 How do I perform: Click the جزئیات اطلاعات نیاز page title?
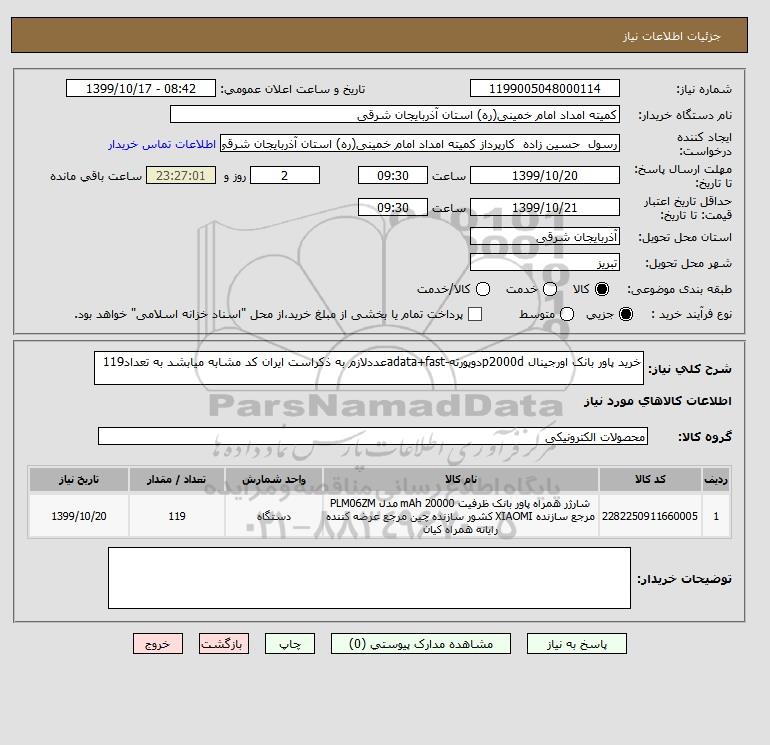click(x=671, y=36)
